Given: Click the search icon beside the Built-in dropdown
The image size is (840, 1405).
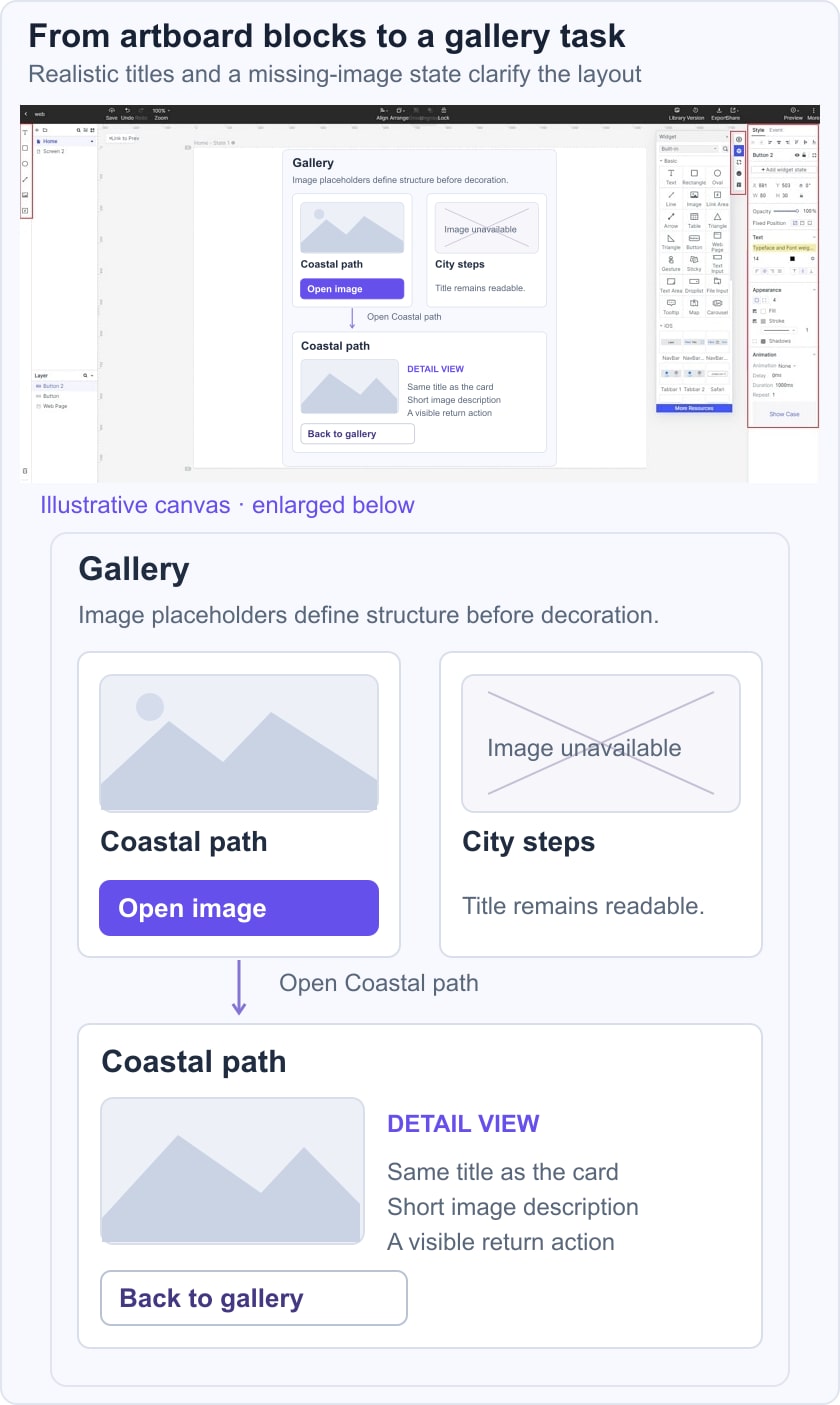Looking at the screenshot, I should (725, 149).
